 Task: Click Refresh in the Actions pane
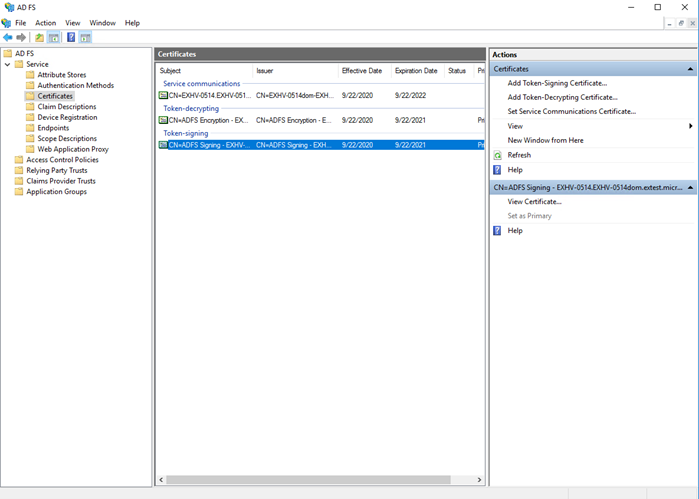tap(519, 155)
